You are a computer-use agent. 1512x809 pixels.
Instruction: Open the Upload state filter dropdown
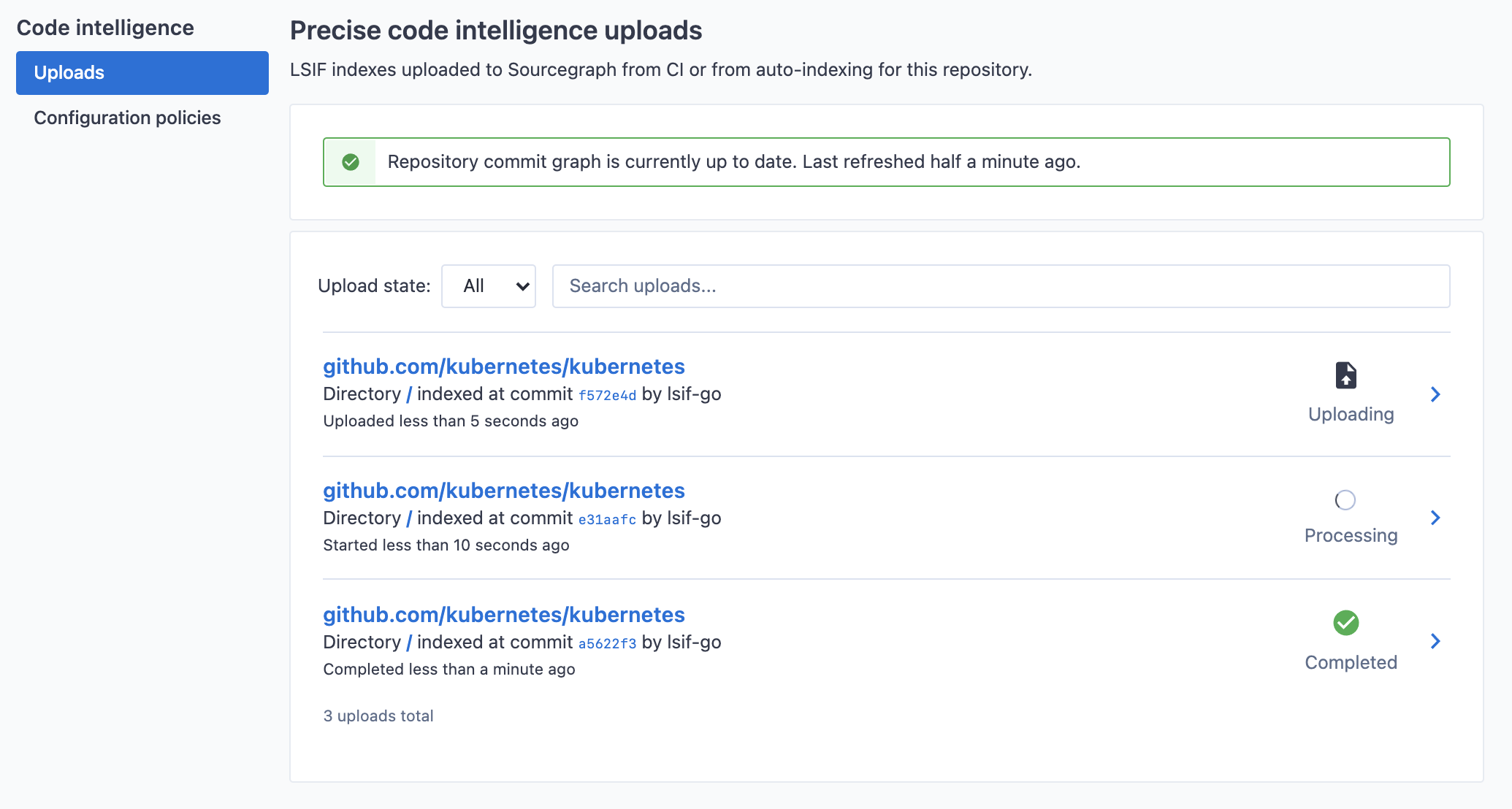(489, 285)
